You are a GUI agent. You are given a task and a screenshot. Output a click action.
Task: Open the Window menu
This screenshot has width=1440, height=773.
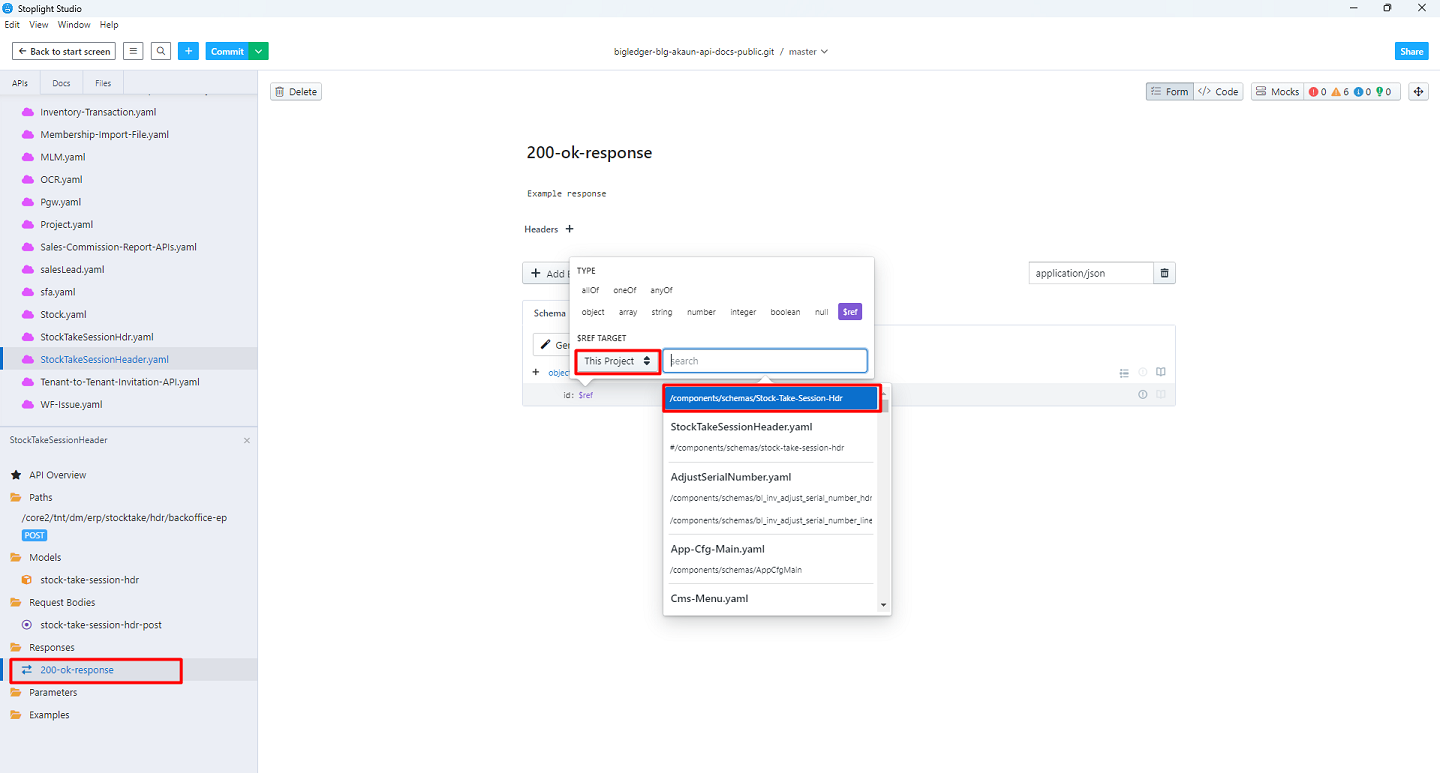[73, 25]
